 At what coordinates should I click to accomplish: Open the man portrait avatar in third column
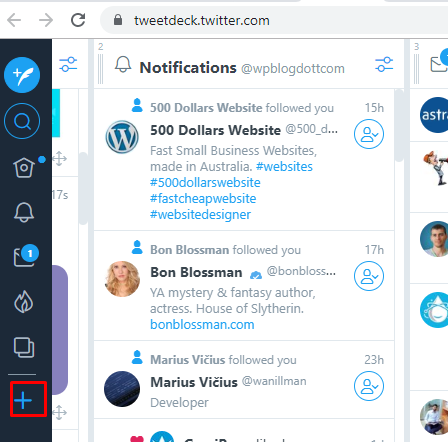click(434, 239)
